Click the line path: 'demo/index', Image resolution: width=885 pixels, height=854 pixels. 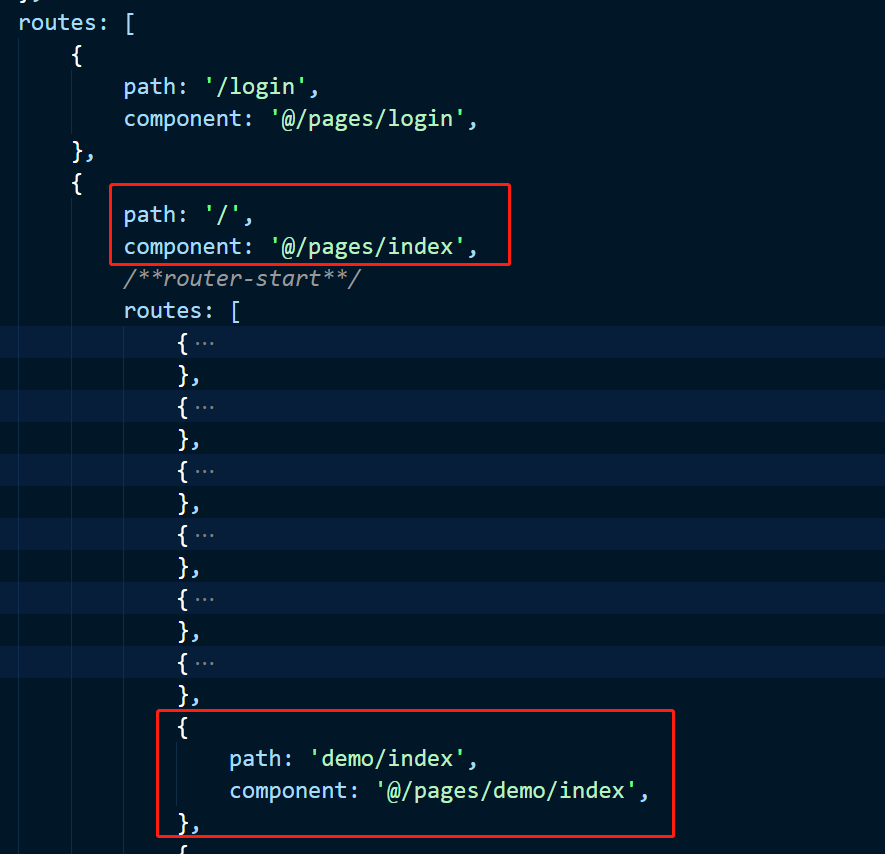tap(353, 759)
